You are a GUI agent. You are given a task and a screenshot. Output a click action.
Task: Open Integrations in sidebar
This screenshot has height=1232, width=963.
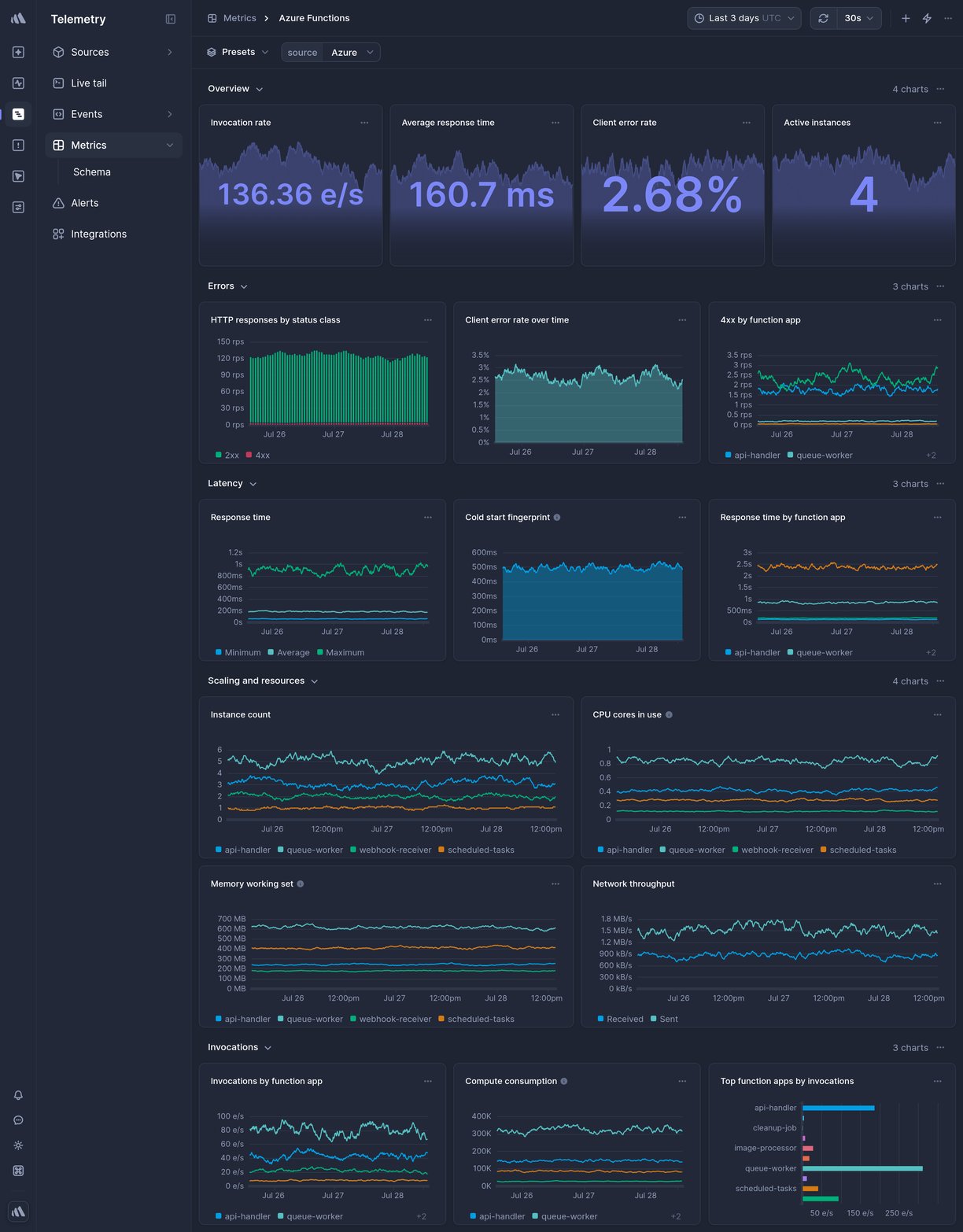[x=113, y=234]
